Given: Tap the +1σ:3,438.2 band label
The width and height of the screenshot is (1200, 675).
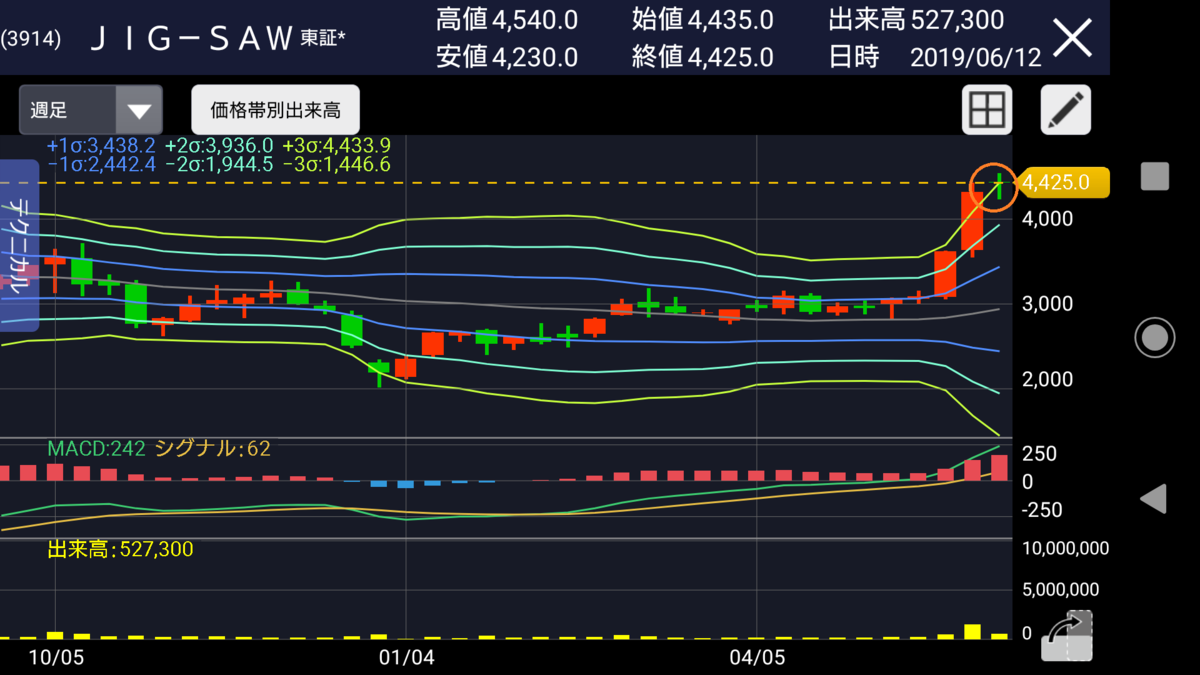Looking at the screenshot, I should [101, 145].
